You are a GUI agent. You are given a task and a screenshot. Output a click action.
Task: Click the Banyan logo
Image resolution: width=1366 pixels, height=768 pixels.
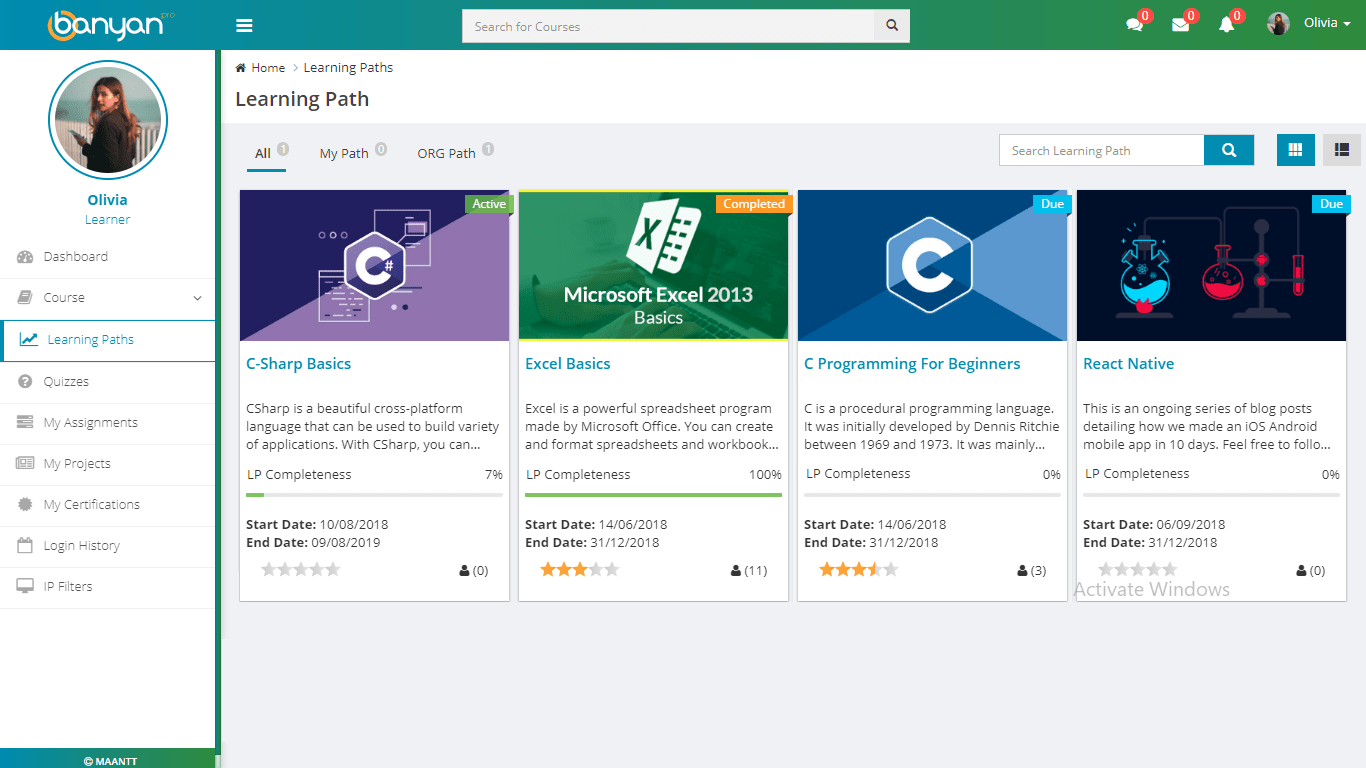click(110, 24)
